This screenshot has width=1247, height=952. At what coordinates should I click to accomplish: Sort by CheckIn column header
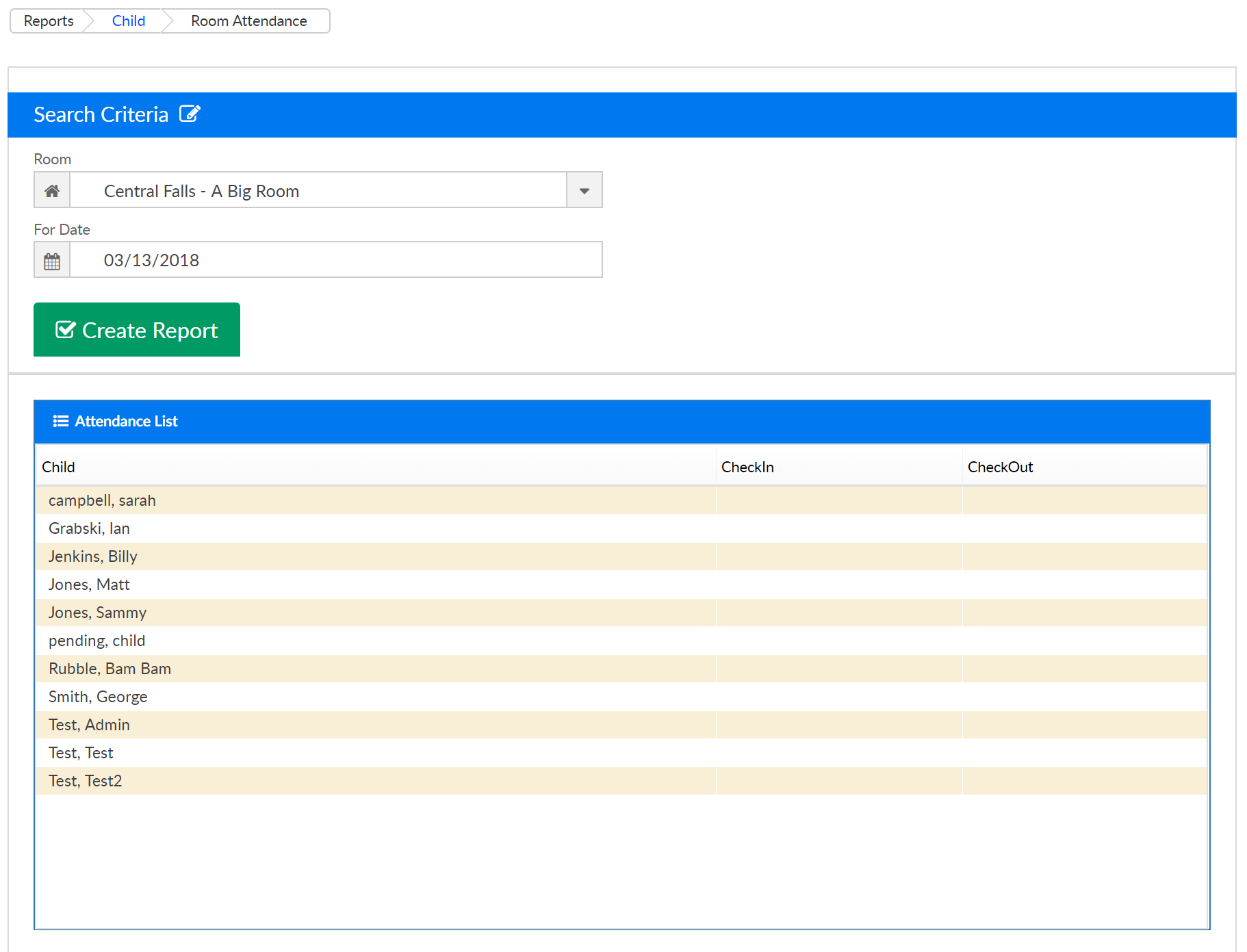click(839, 467)
